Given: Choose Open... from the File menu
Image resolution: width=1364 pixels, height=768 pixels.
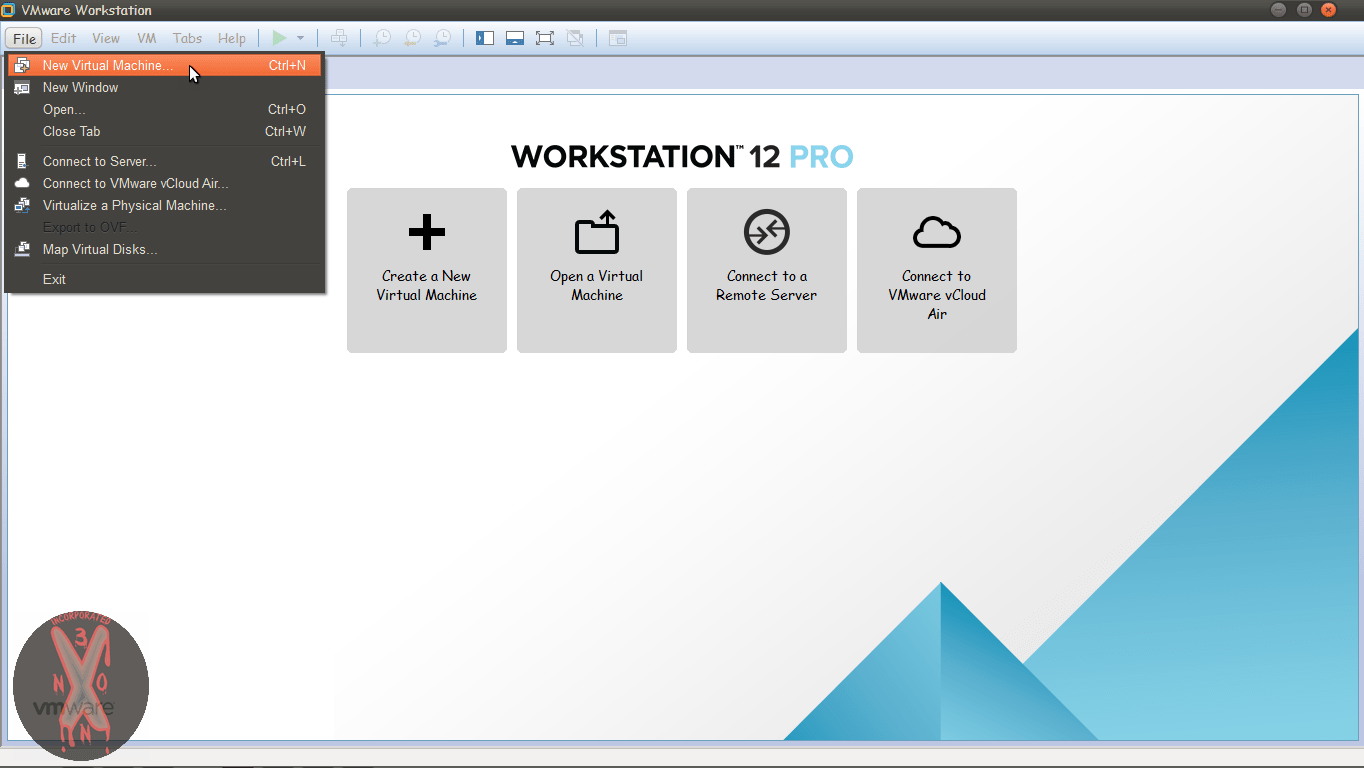Looking at the screenshot, I should (165, 109).
